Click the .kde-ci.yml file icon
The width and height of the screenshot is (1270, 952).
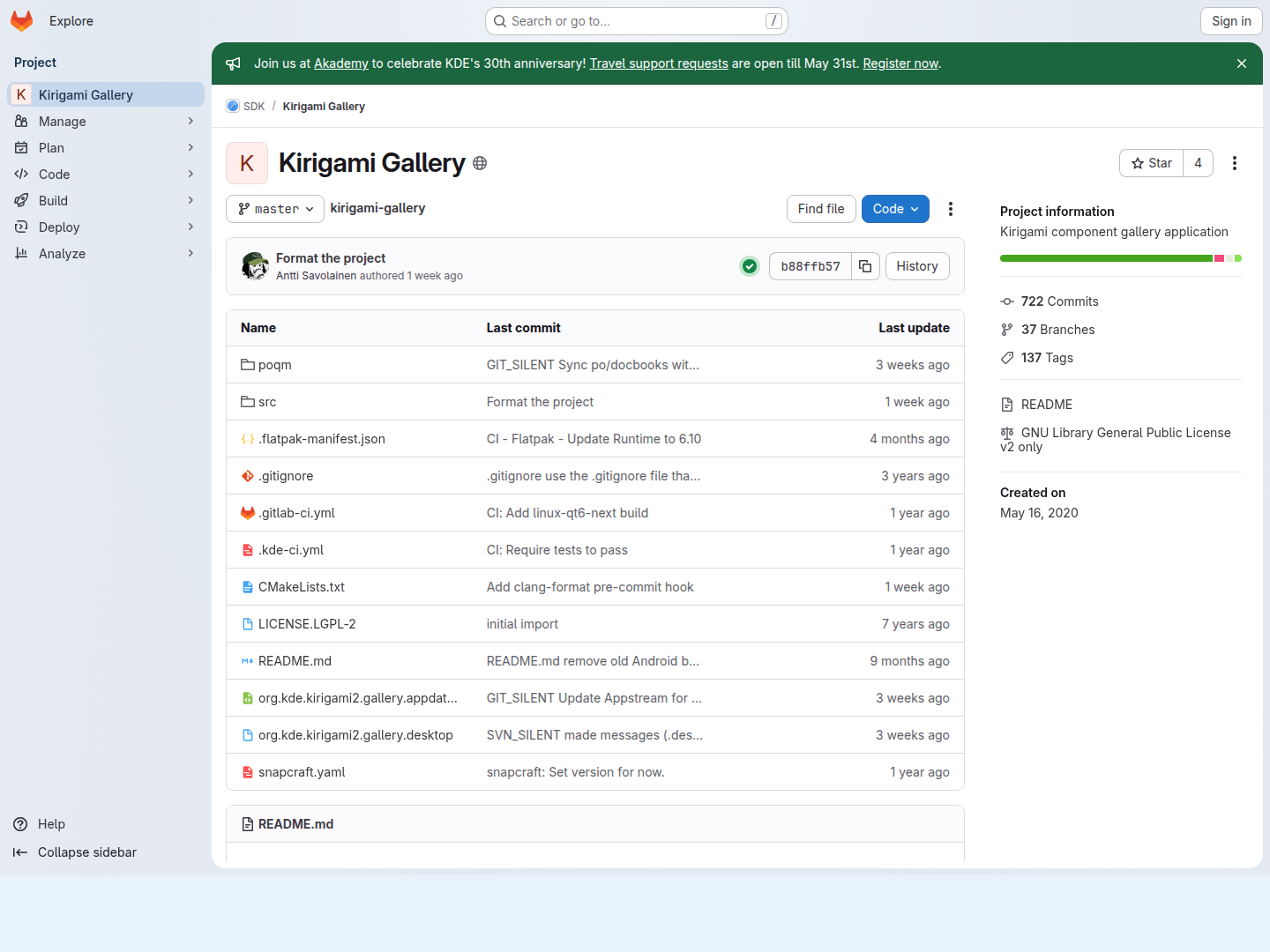(248, 550)
